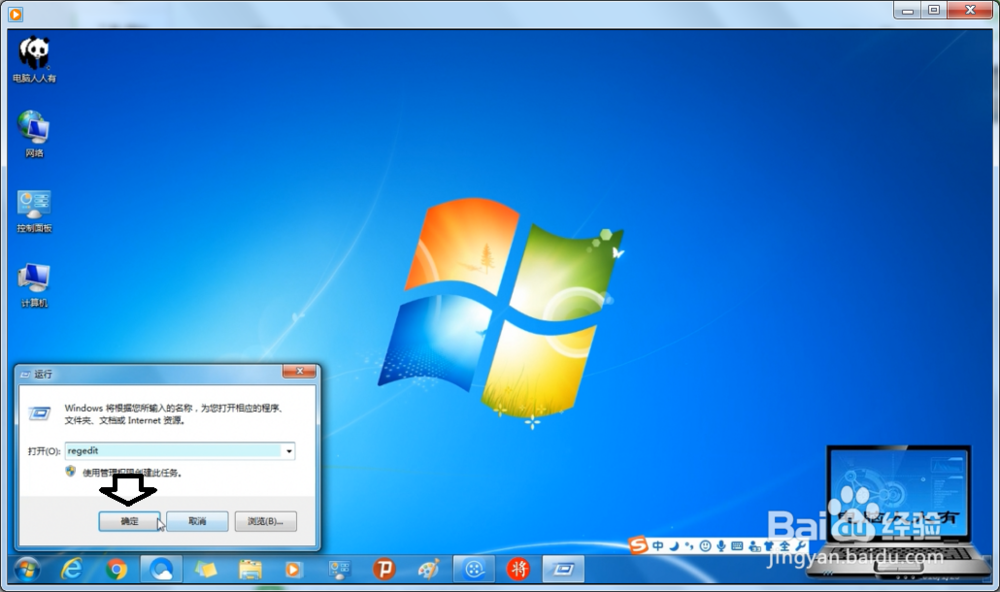The image size is (1000, 592).
Task: Click the Sogou S logo on IME bar
Action: click(638, 545)
